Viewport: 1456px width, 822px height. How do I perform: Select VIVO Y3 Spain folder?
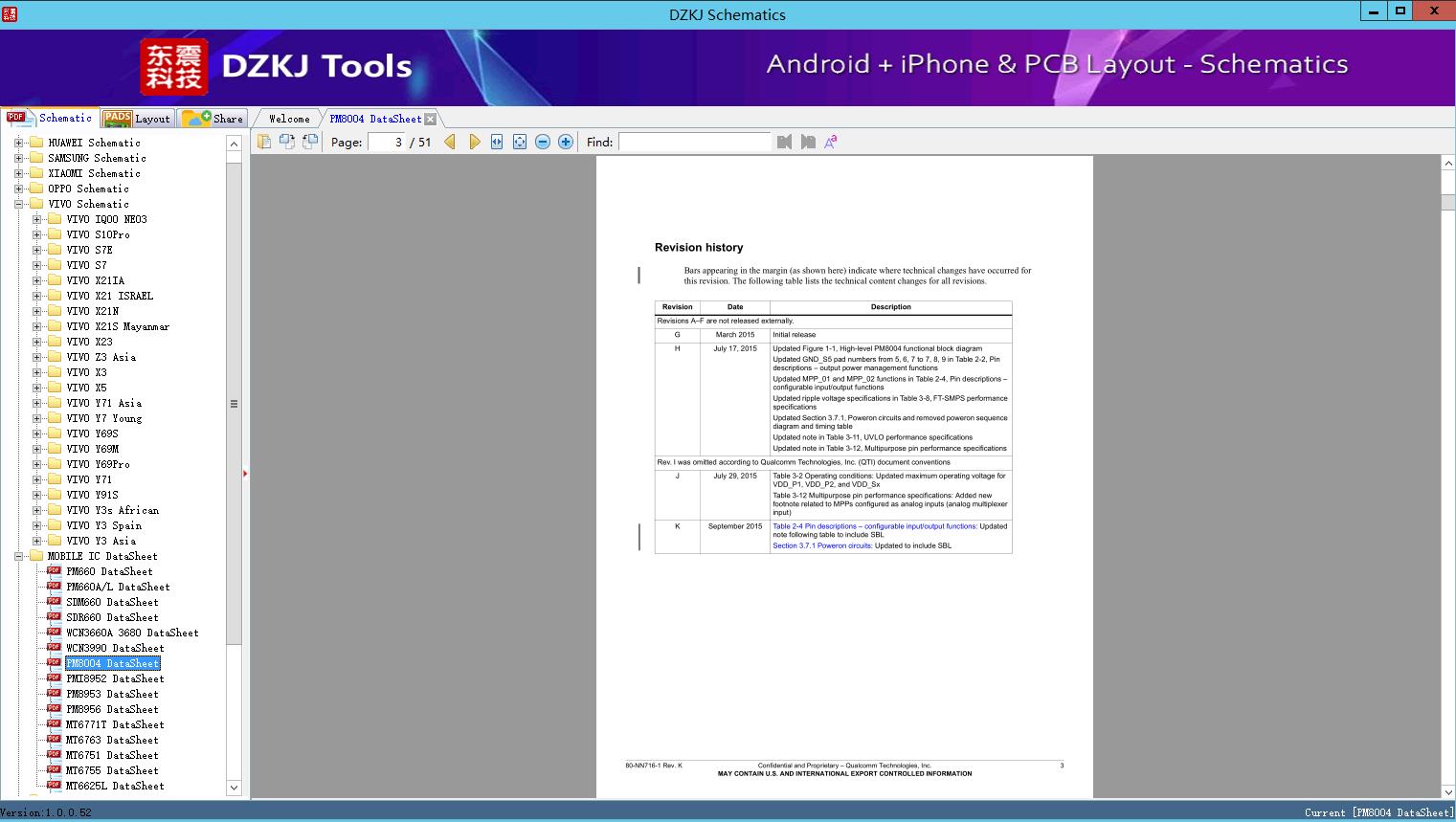pos(103,525)
